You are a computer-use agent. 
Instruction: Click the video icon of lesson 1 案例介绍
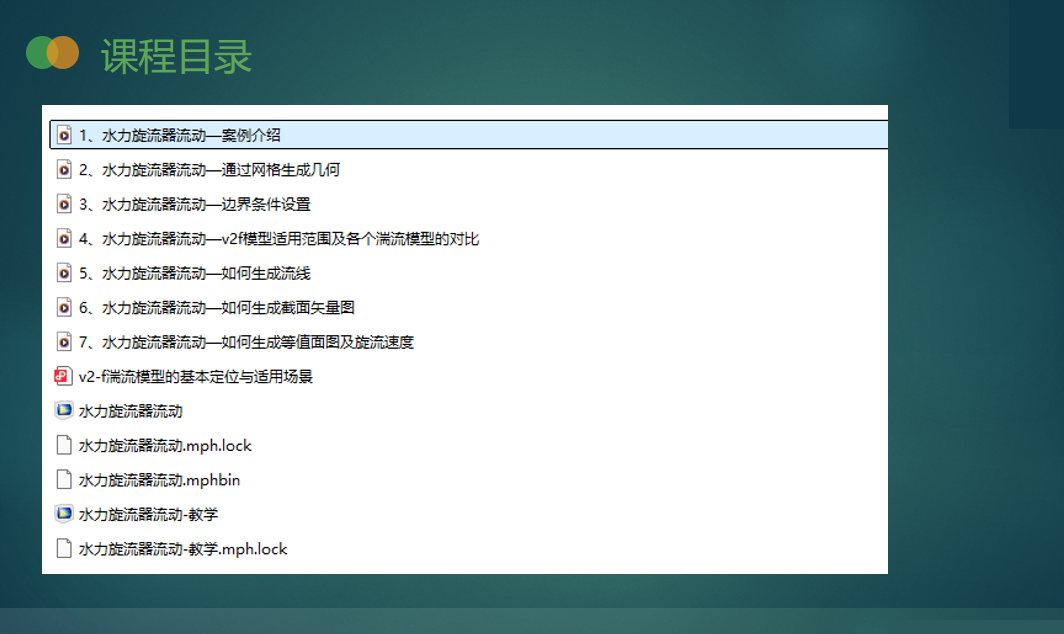coord(64,135)
